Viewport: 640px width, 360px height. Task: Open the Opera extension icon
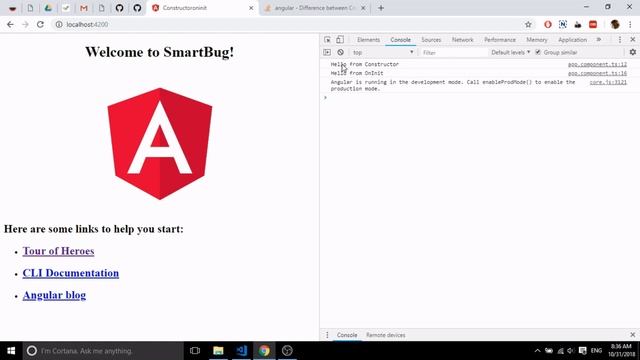(x=548, y=24)
